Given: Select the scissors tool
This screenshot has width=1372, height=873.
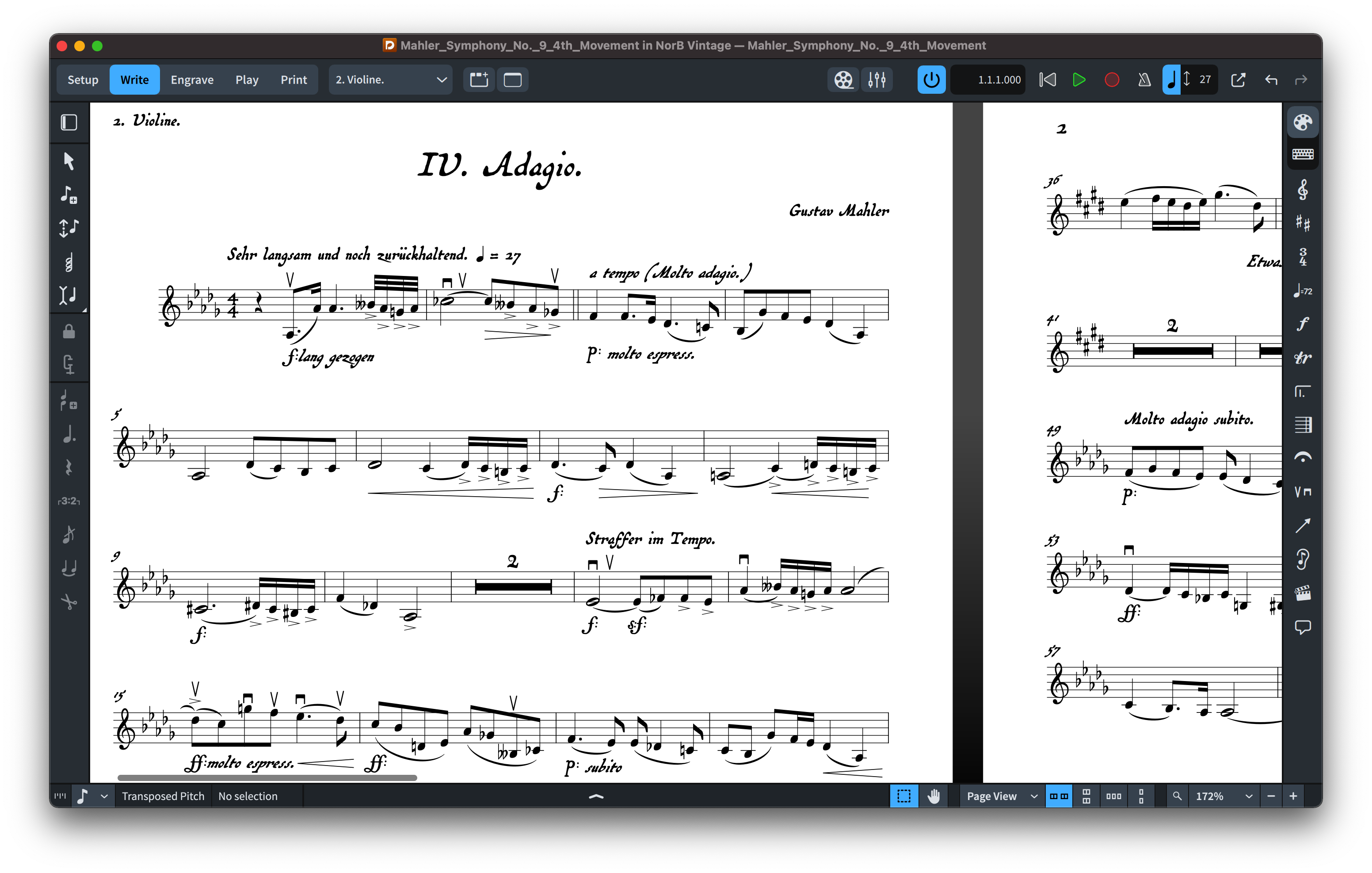Looking at the screenshot, I should coord(69,601).
